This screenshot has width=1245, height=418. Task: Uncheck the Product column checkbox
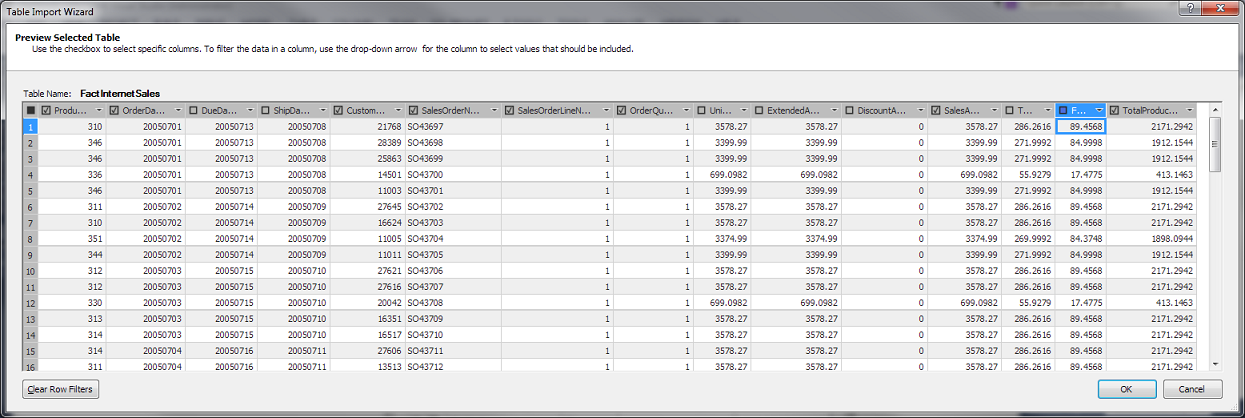point(47,110)
